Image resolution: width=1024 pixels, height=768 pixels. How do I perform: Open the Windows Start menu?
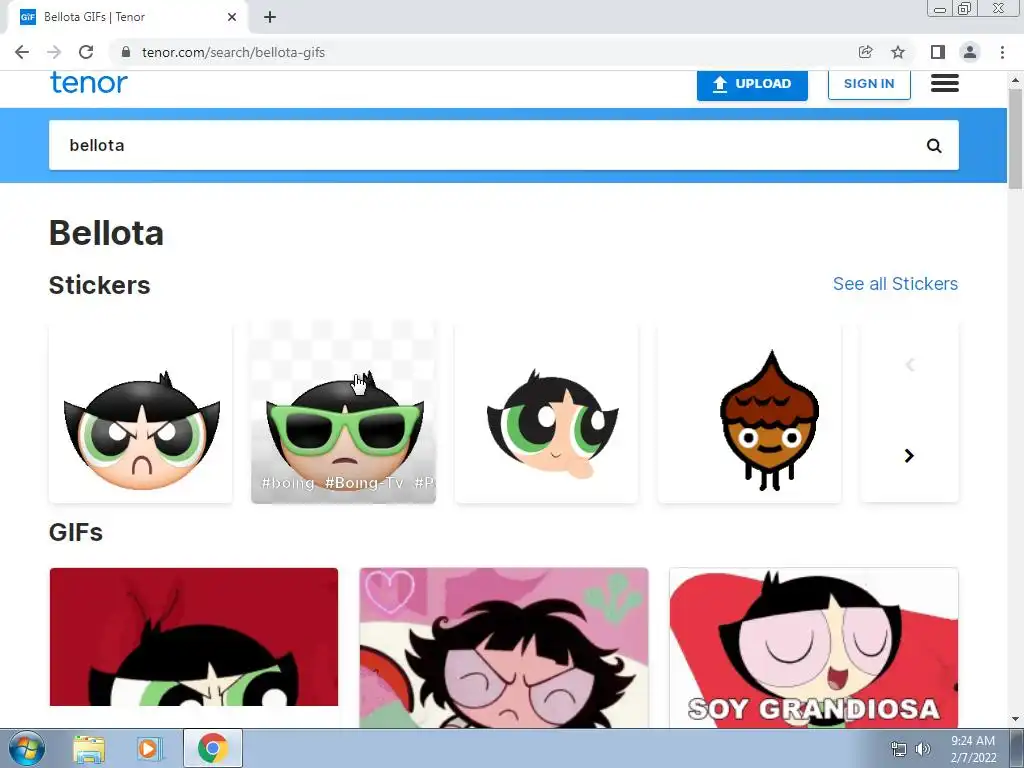[26, 748]
